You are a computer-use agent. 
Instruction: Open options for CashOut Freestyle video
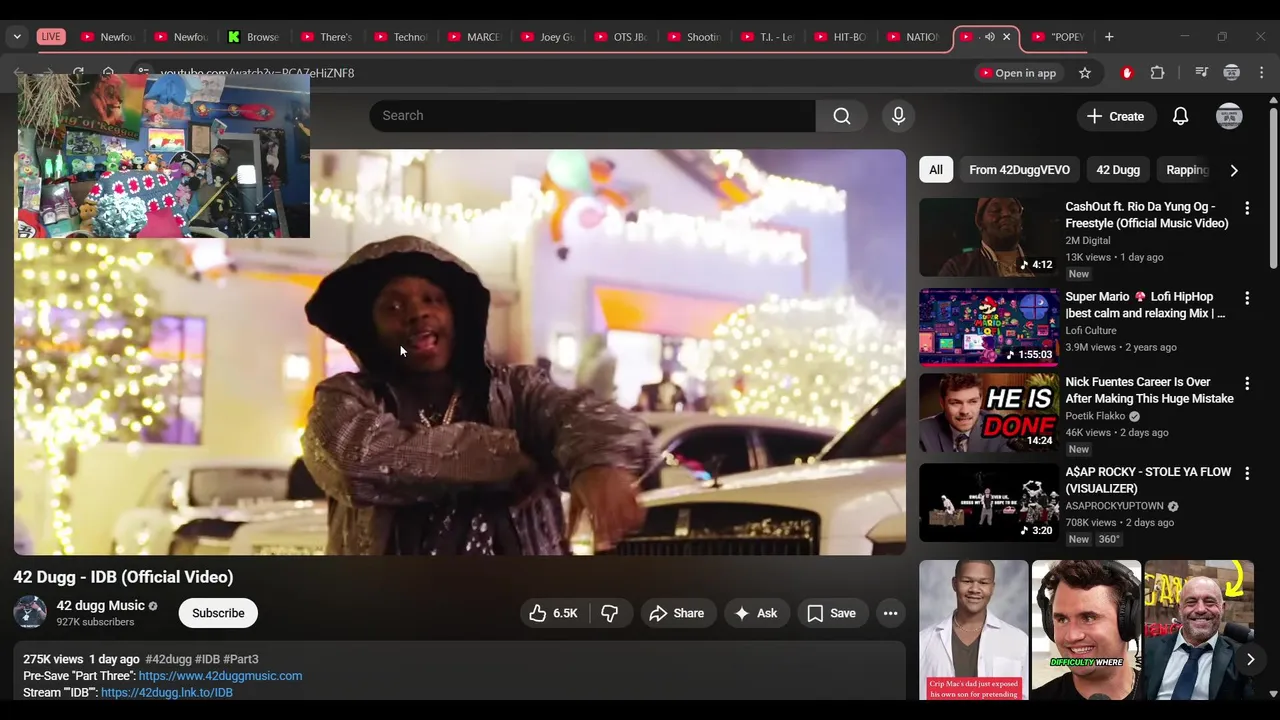click(1247, 208)
